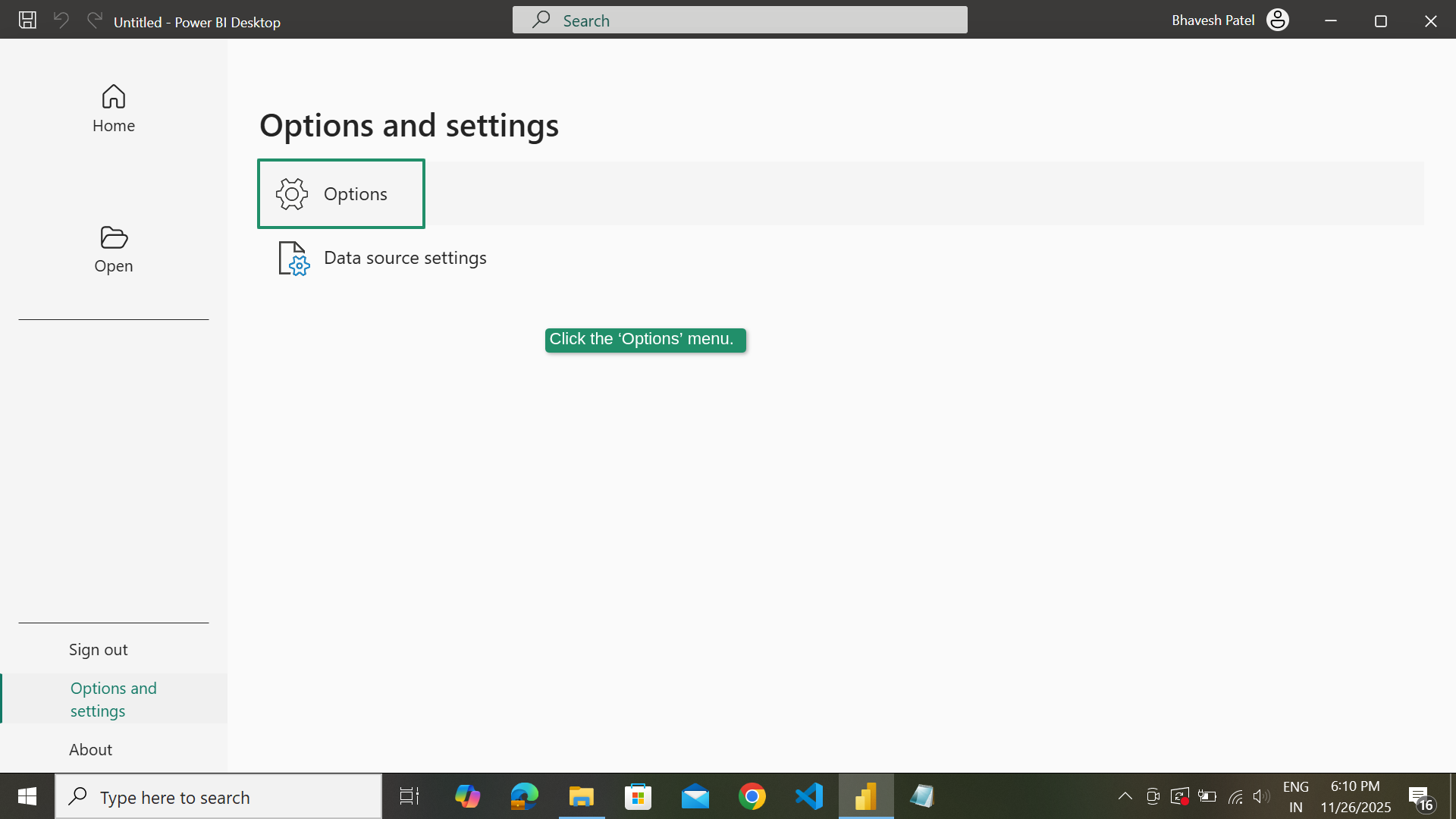Select the About menu item
The width and height of the screenshot is (1456, 819).
[x=90, y=748]
